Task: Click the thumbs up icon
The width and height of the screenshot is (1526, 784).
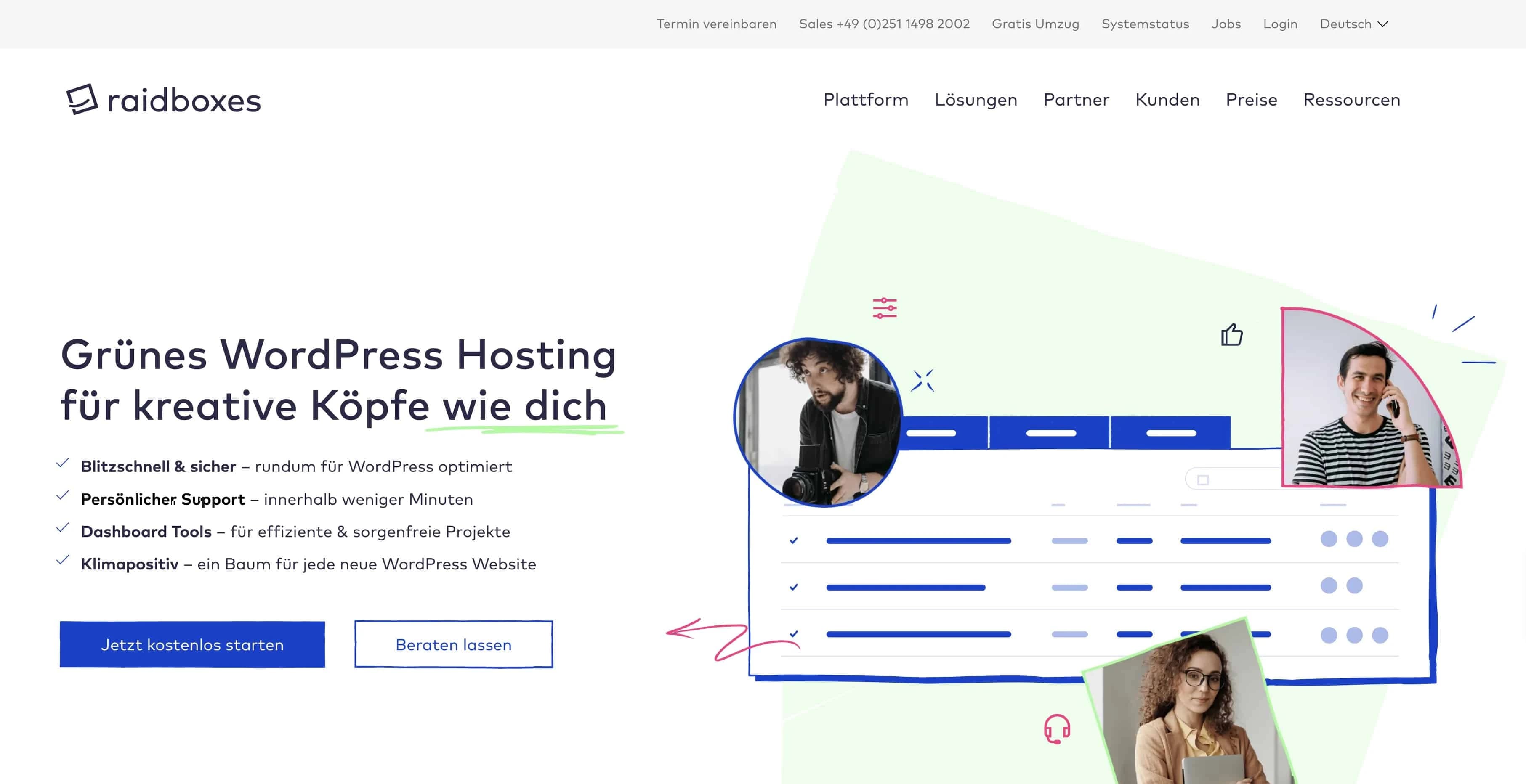Action: [1231, 334]
